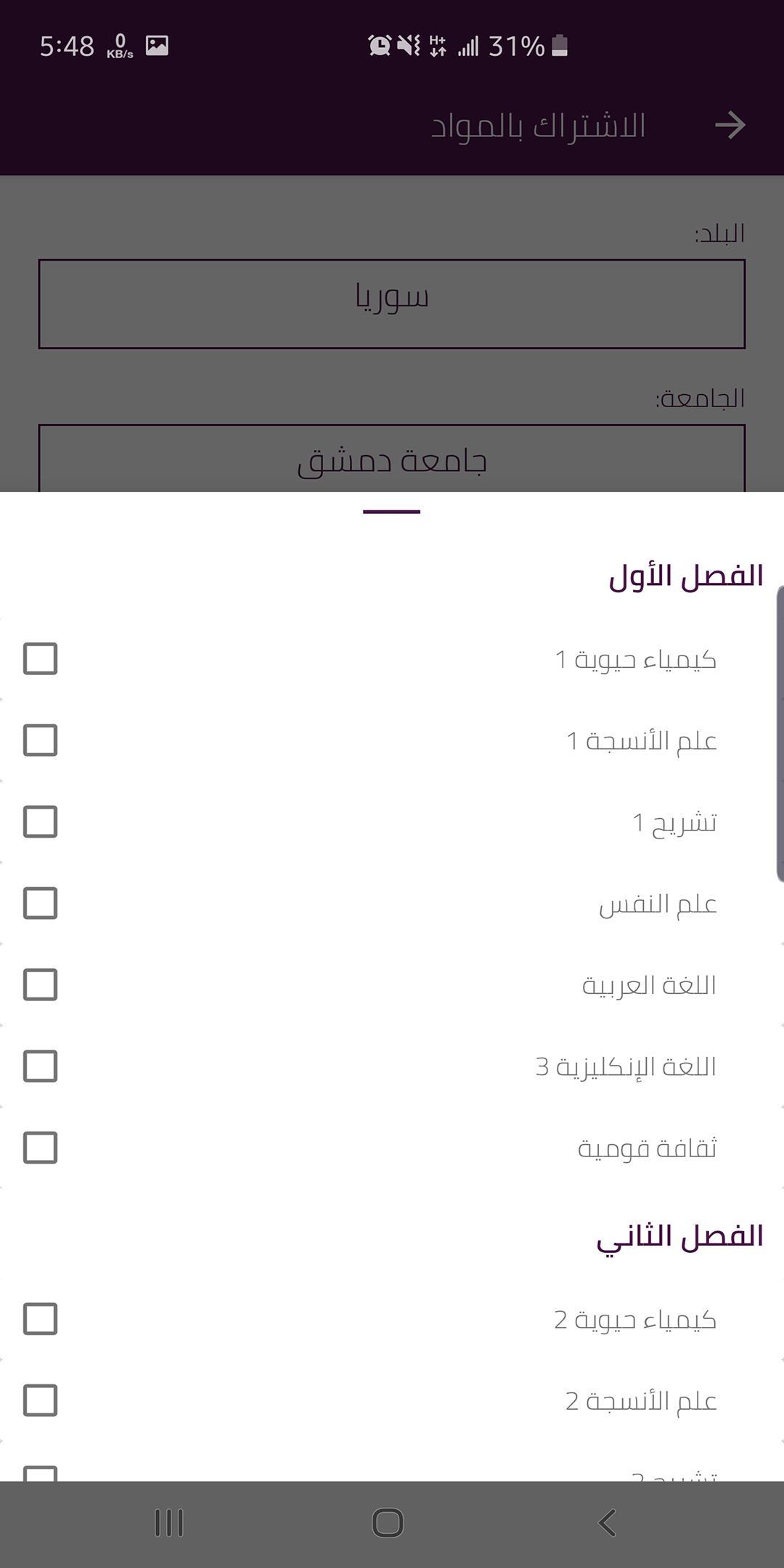Select the اللغة العربية subject row

392,984
